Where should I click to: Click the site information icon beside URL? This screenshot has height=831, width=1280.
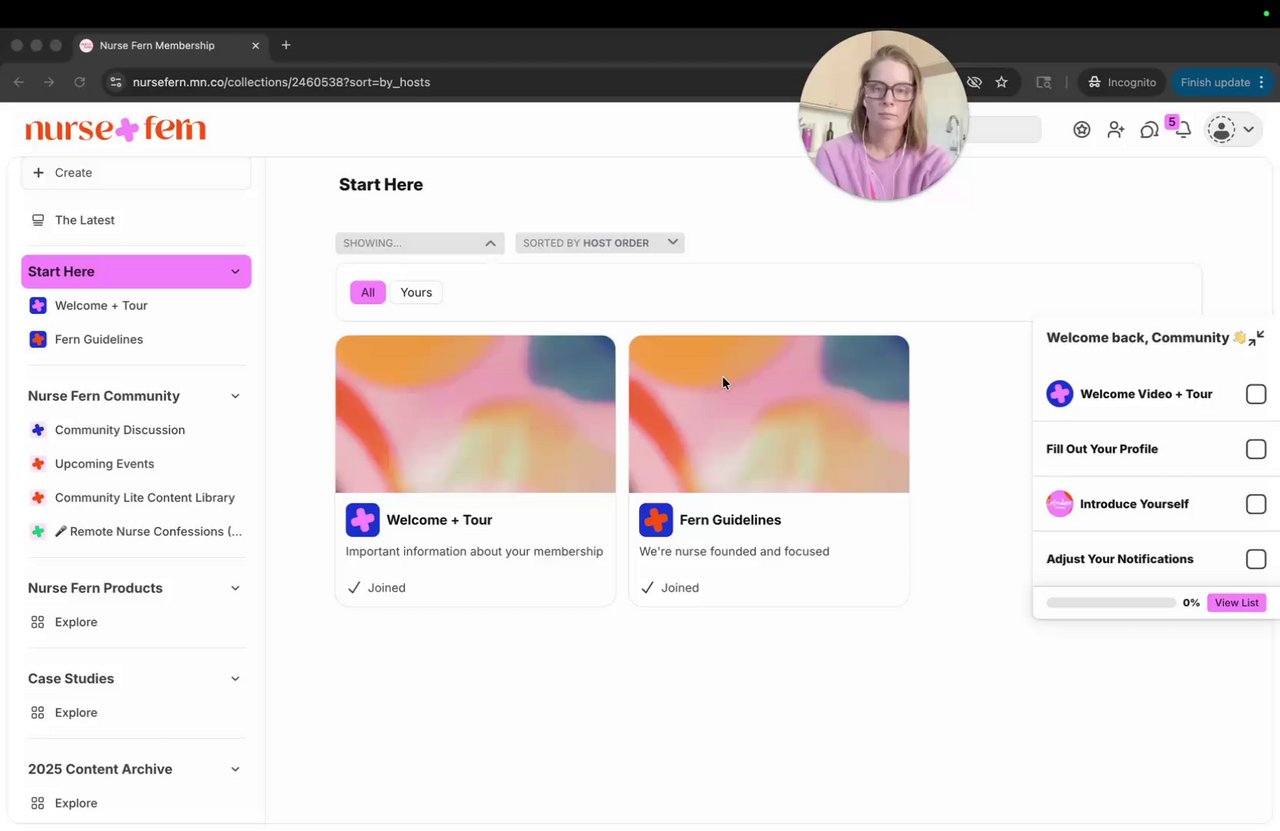[x=116, y=82]
